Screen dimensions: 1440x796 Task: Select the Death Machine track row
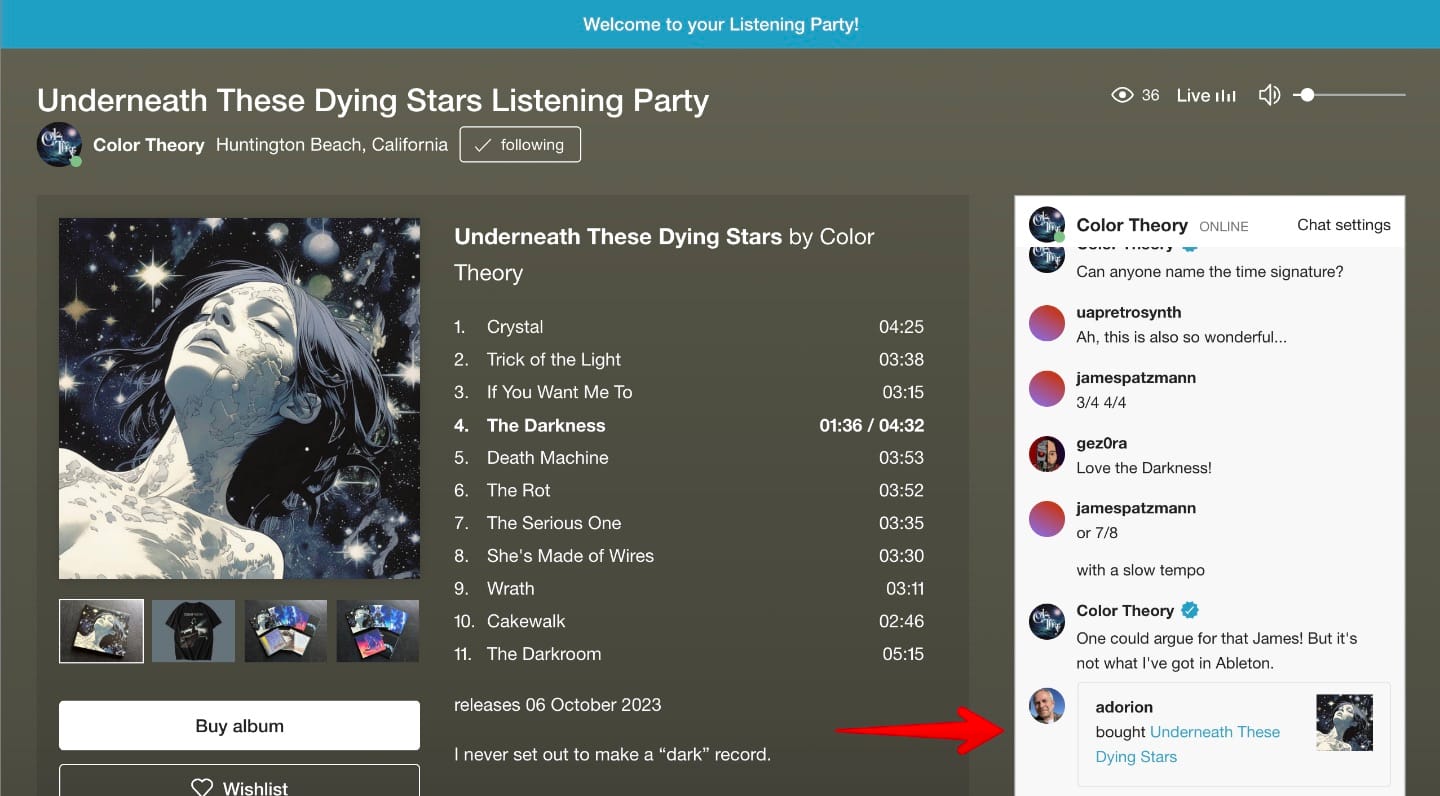click(547, 457)
